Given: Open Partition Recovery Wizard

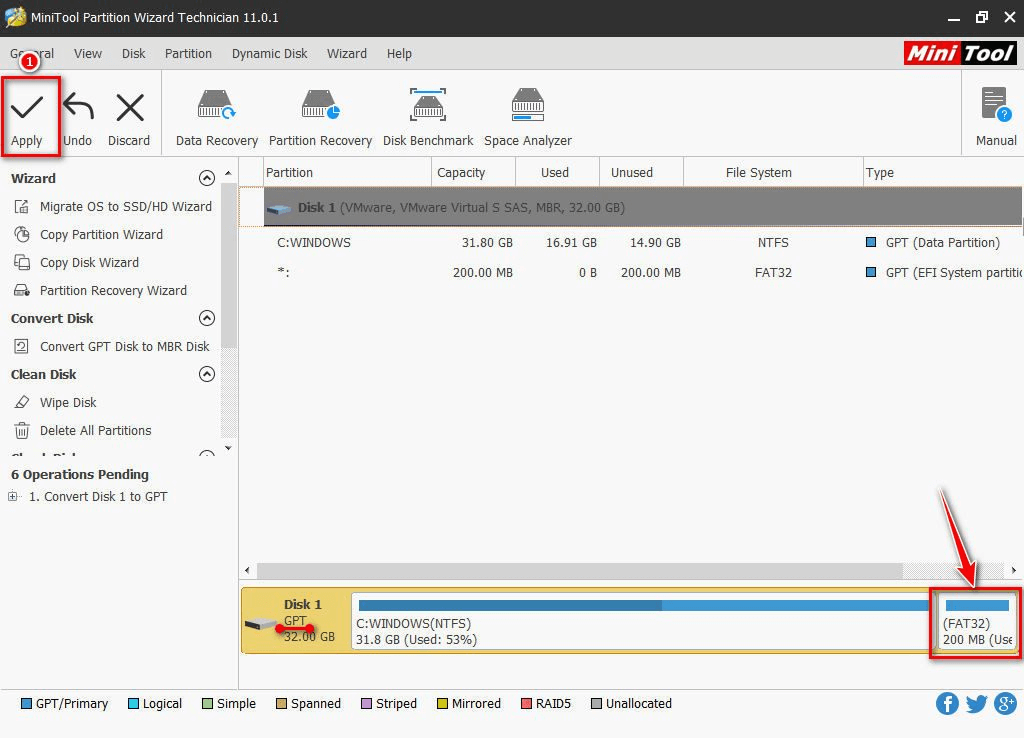Looking at the screenshot, I should (x=113, y=291).
